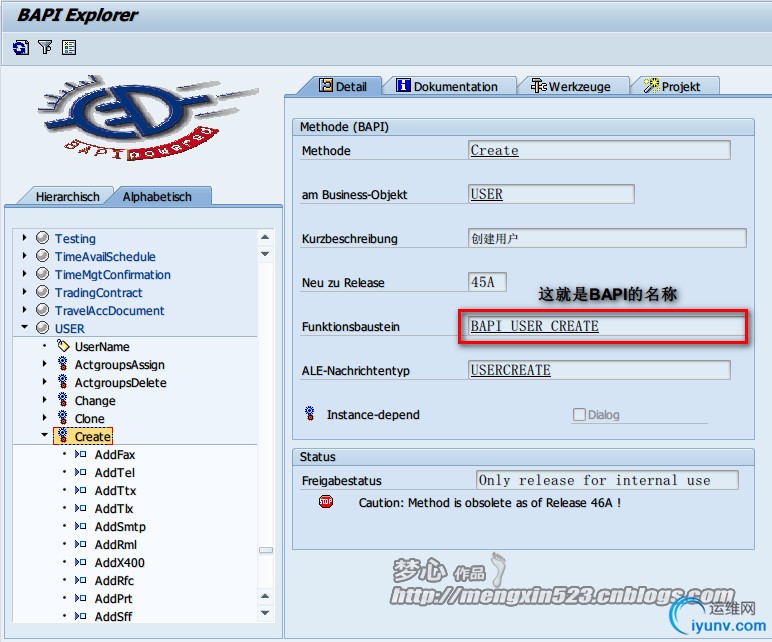Select the AddTlx parameter row
Image resolution: width=772 pixels, height=642 pixels.
tap(114, 509)
